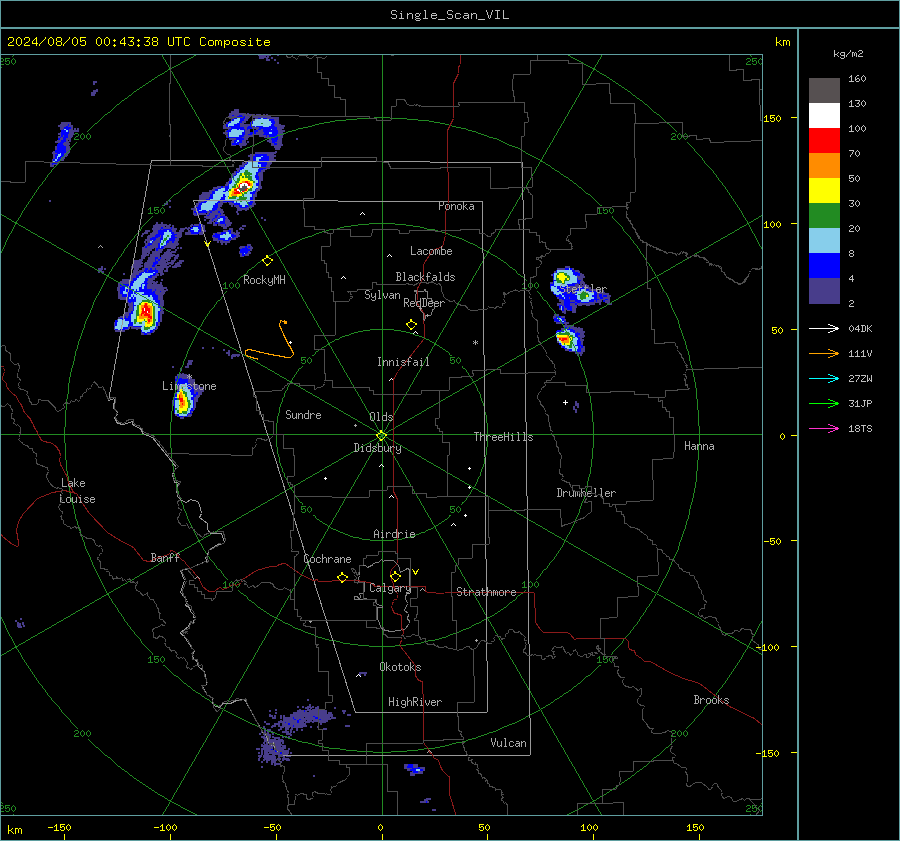Click the Vulcan town label
This screenshot has height=841, width=900.
[508, 743]
